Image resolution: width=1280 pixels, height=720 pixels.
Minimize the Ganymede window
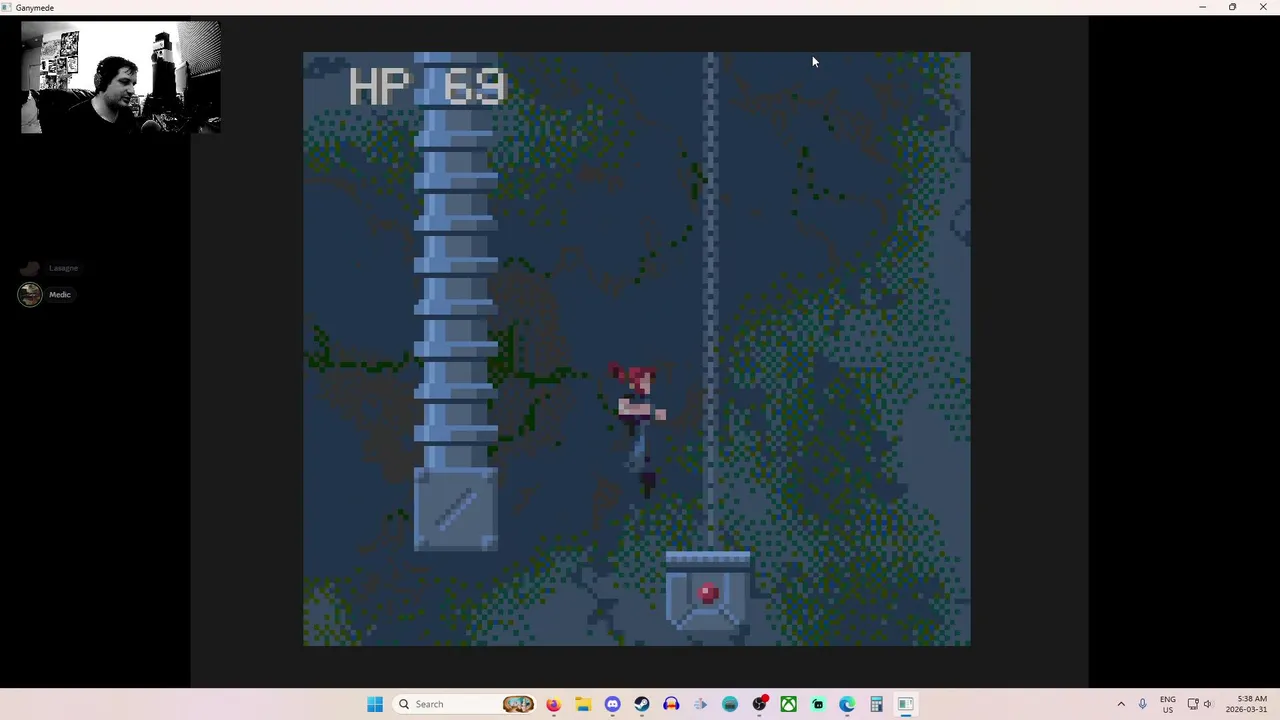pos(1202,7)
